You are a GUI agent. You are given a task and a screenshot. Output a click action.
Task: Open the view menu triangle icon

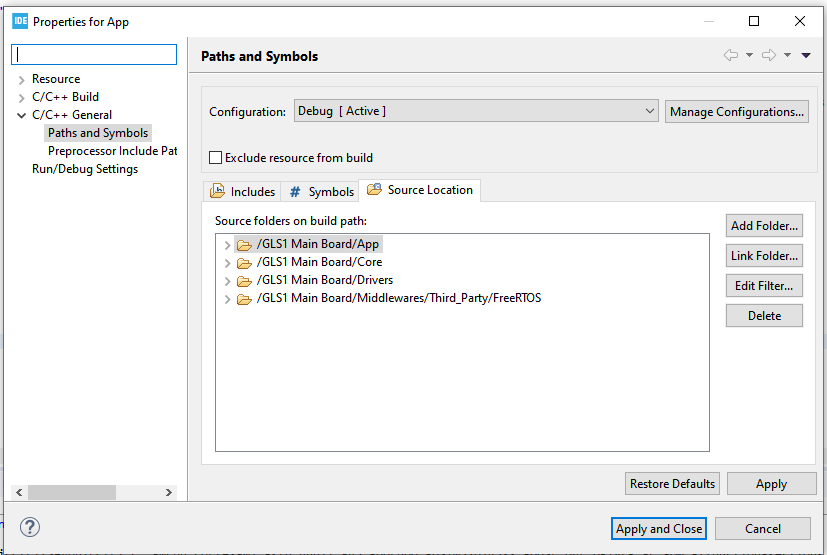pos(806,56)
